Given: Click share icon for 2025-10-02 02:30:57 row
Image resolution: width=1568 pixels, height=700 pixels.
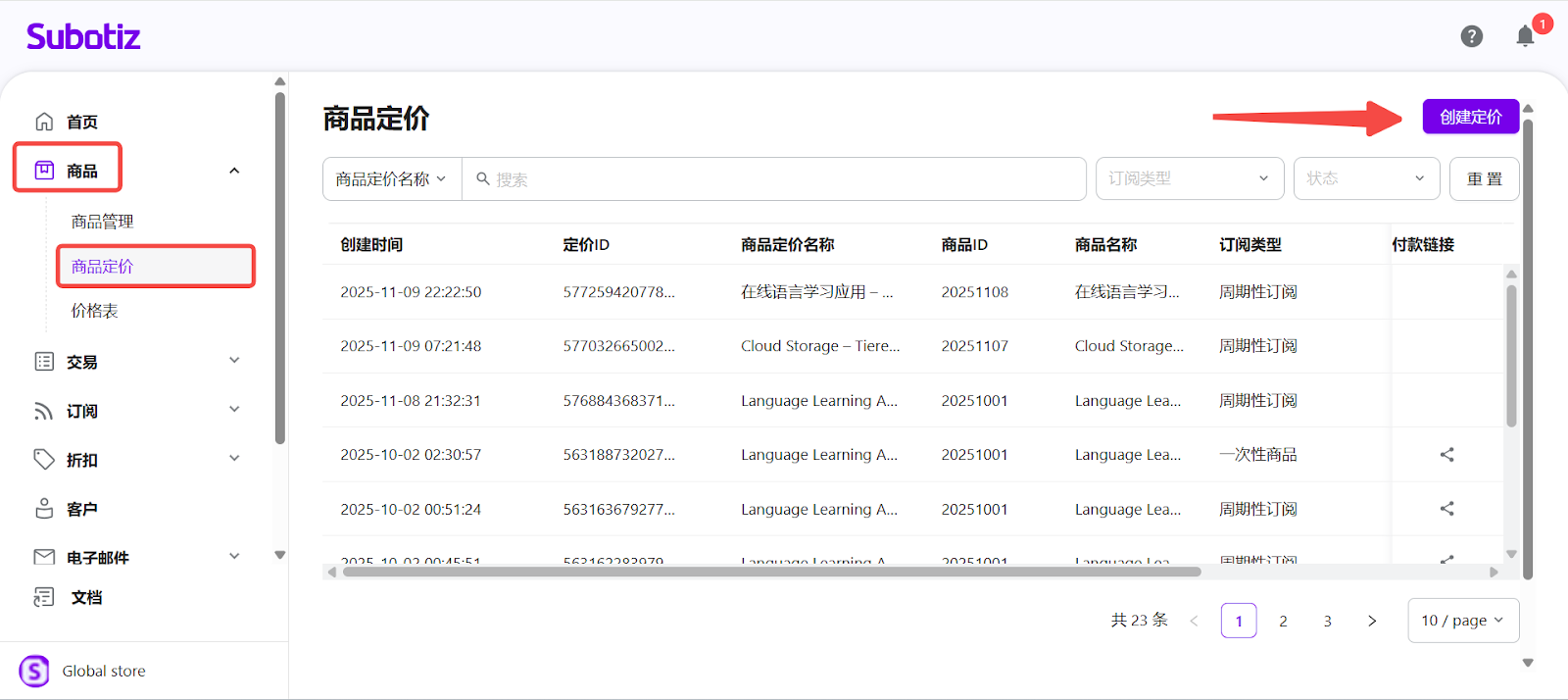Looking at the screenshot, I should (x=1446, y=455).
